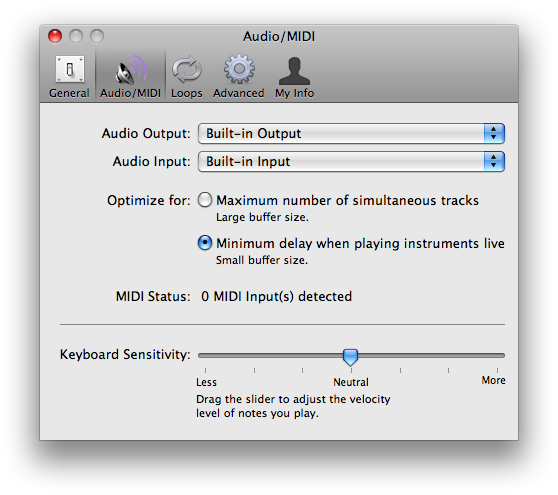The width and height of the screenshot is (558, 495).
Task: Click the 'Large buffer size.' description
Action: pyautogui.click(x=262, y=217)
